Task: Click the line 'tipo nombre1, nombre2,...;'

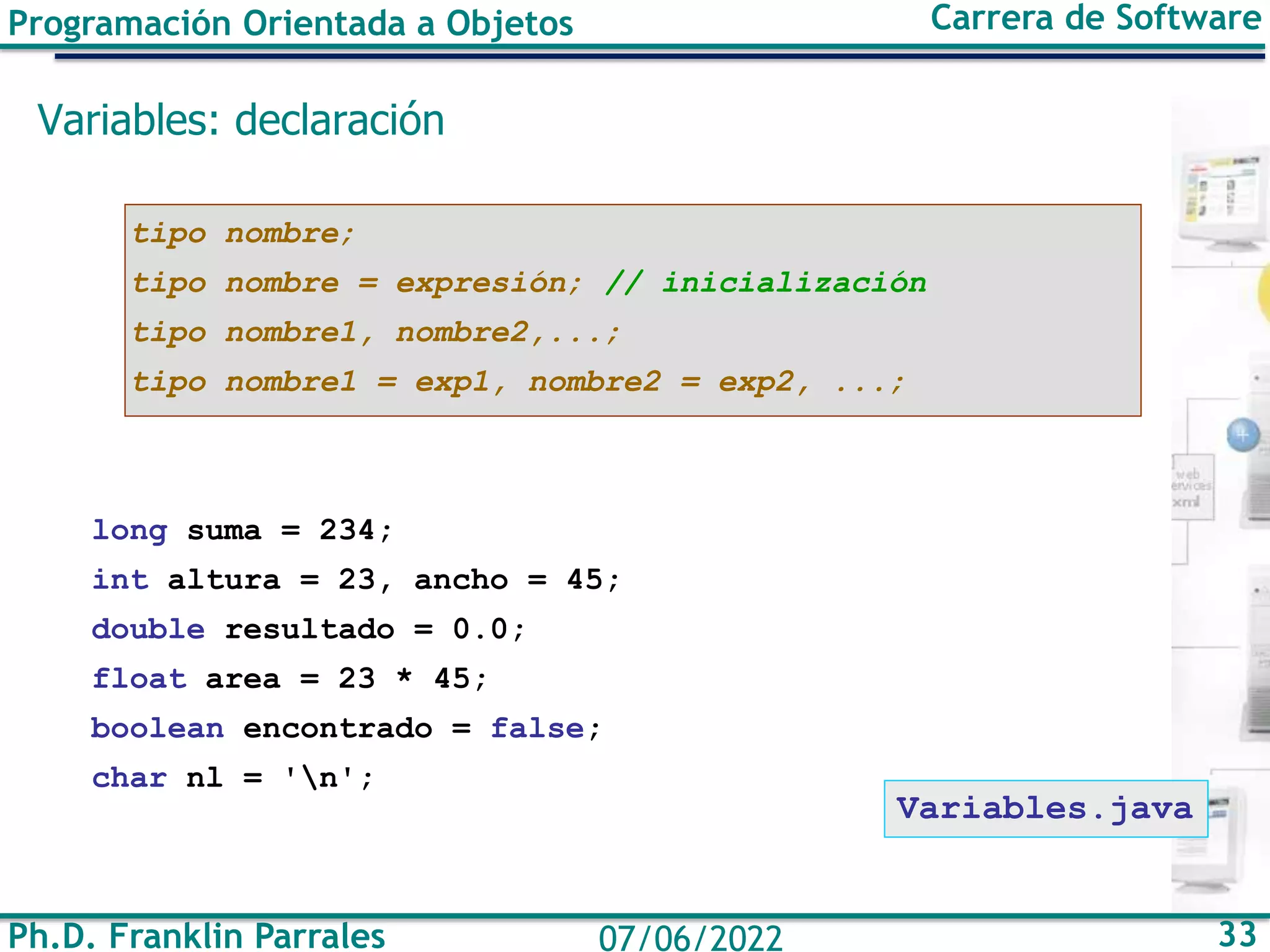Action: point(376,333)
